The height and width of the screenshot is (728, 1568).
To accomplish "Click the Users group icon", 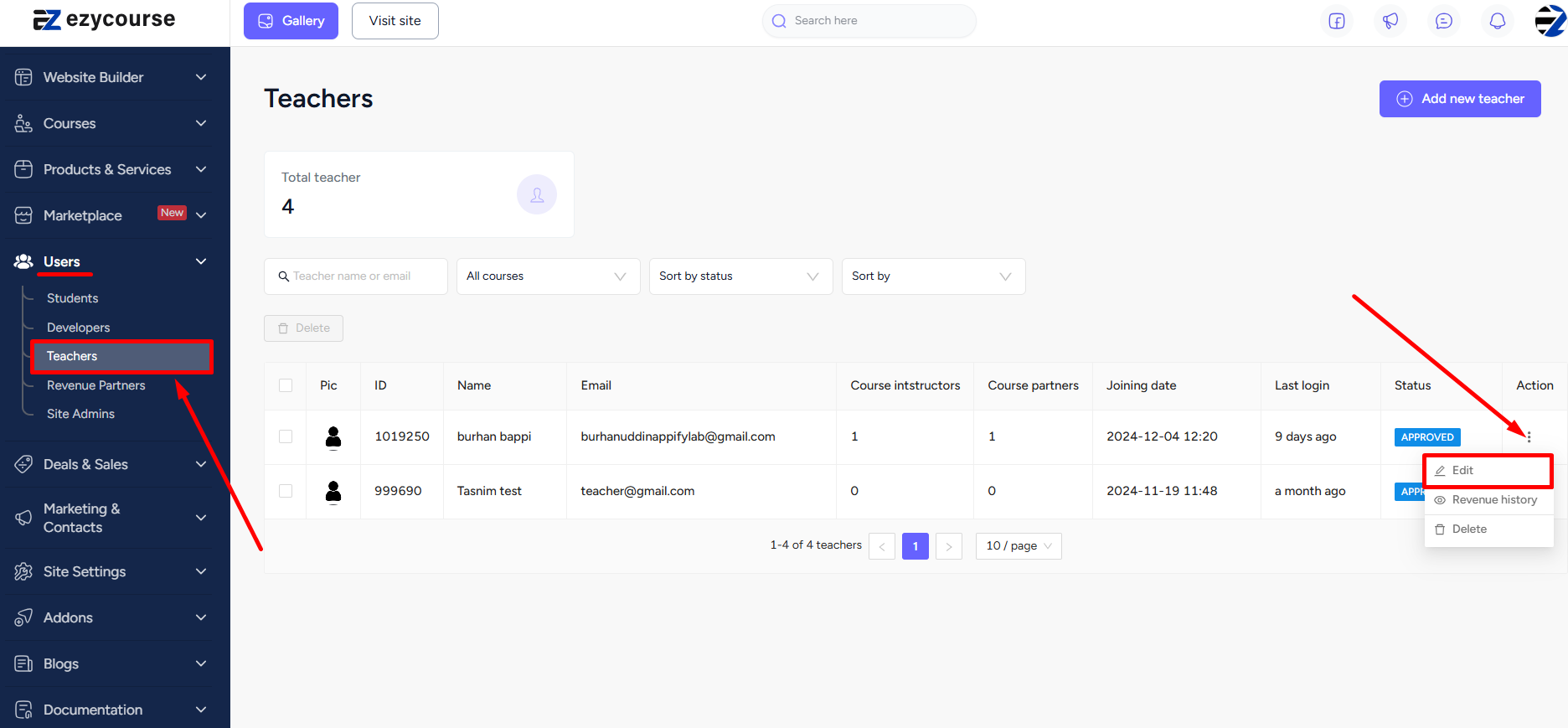I will pos(23,261).
